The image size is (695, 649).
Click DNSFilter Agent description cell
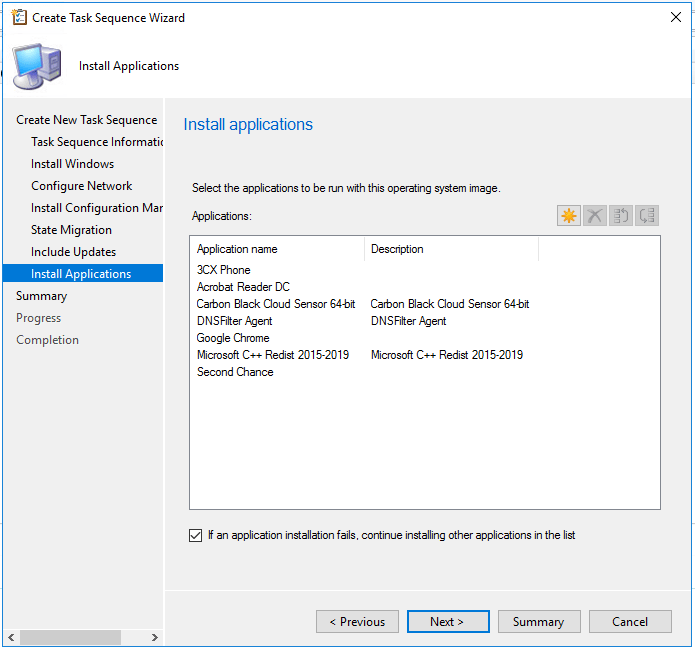tap(408, 321)
